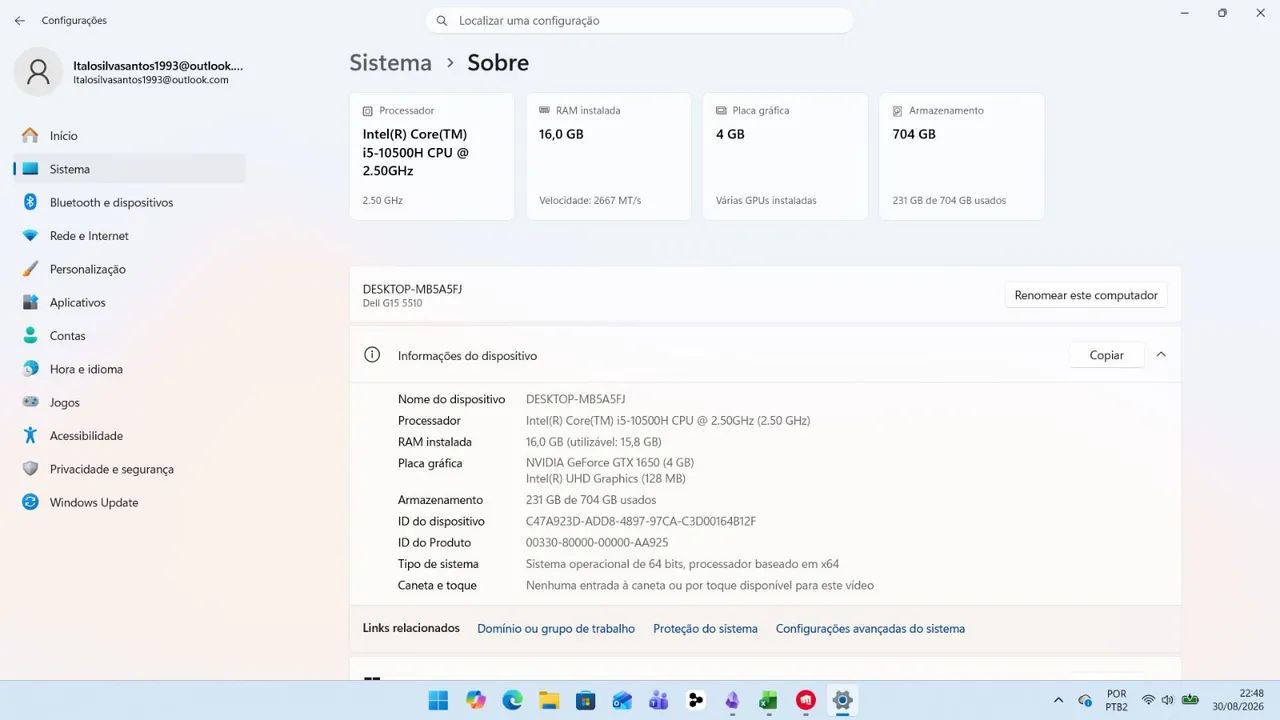Collapse the Informações do dispositivo section
Screen dimensions: 1280x720
1161,354
